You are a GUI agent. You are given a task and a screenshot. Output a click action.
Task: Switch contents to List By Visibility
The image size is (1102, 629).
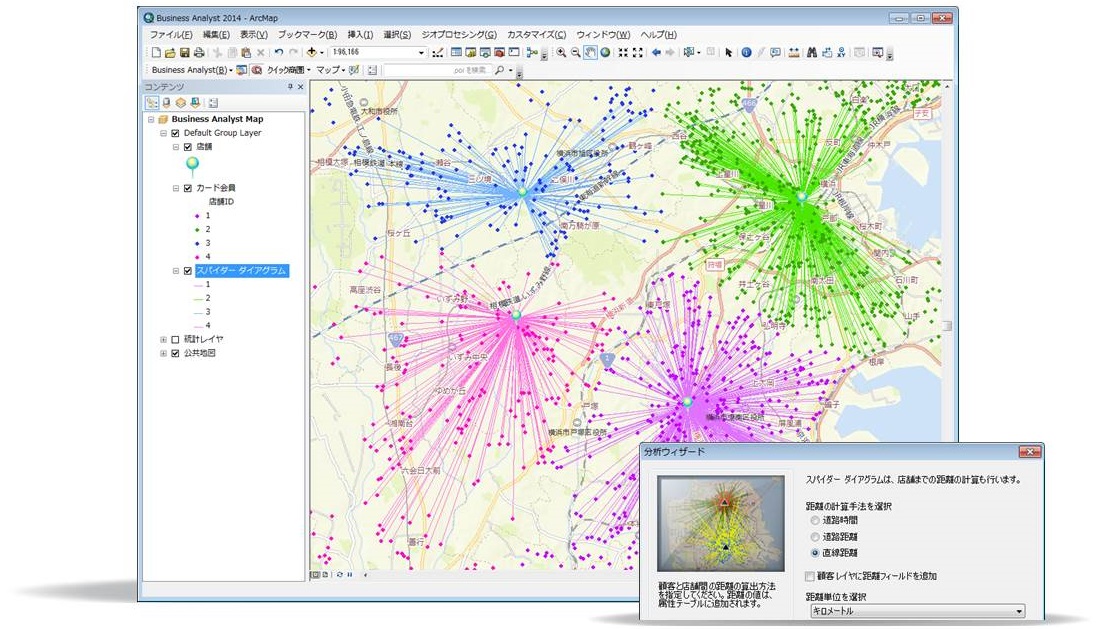(181, 103)
